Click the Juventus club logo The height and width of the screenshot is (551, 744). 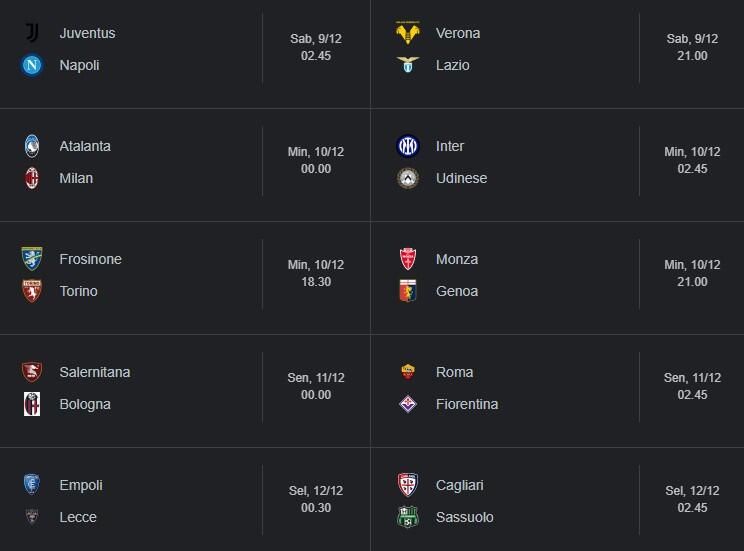tap(32, 33)
